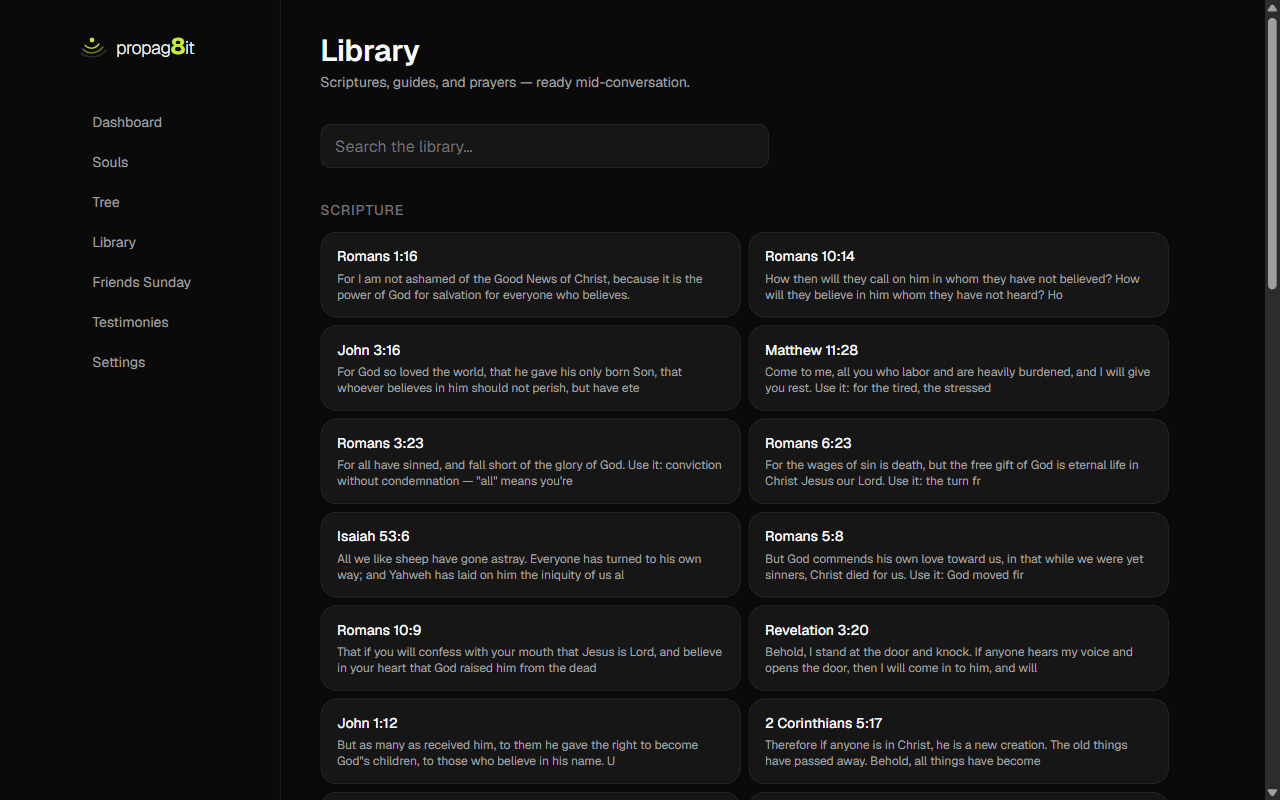Click the page vertical scrollbar thumb
Image resolution: width=1280 pixels, height=800 pixels.
(x=1272, y=155)
